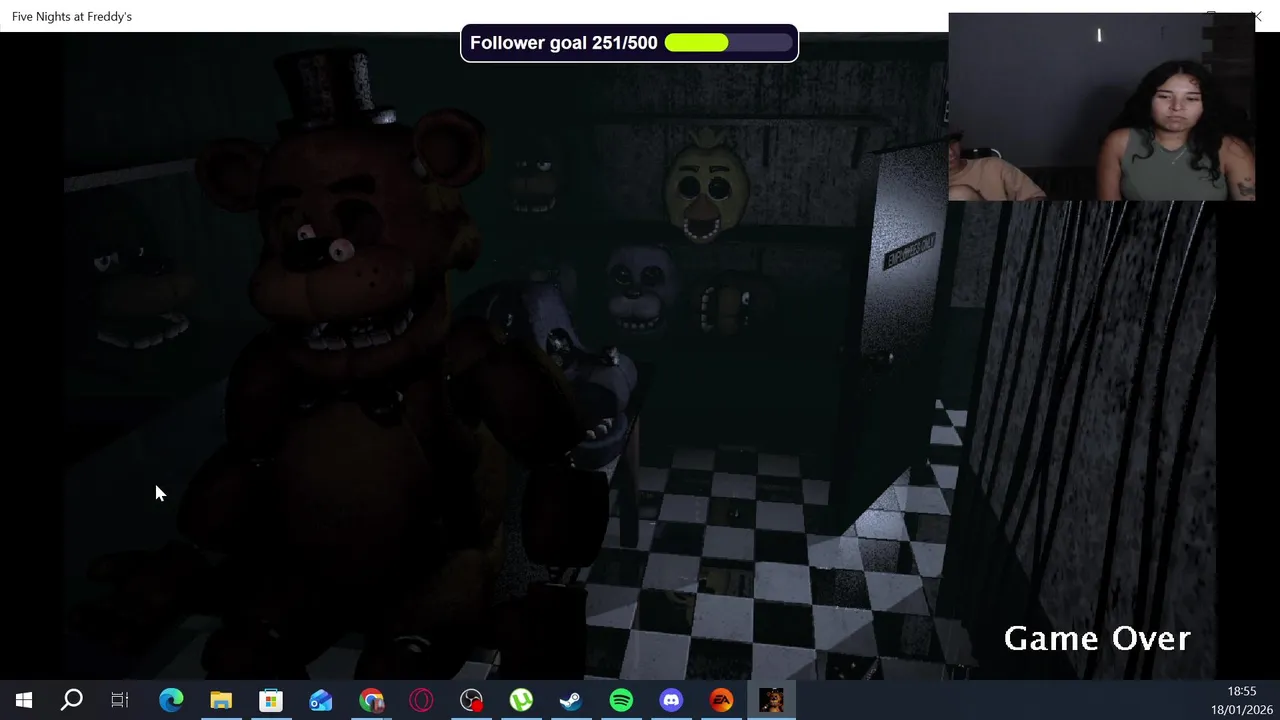Select Five Nights at Freddy's taskbar icon
1280x720 pixels.
coord(771,700)
